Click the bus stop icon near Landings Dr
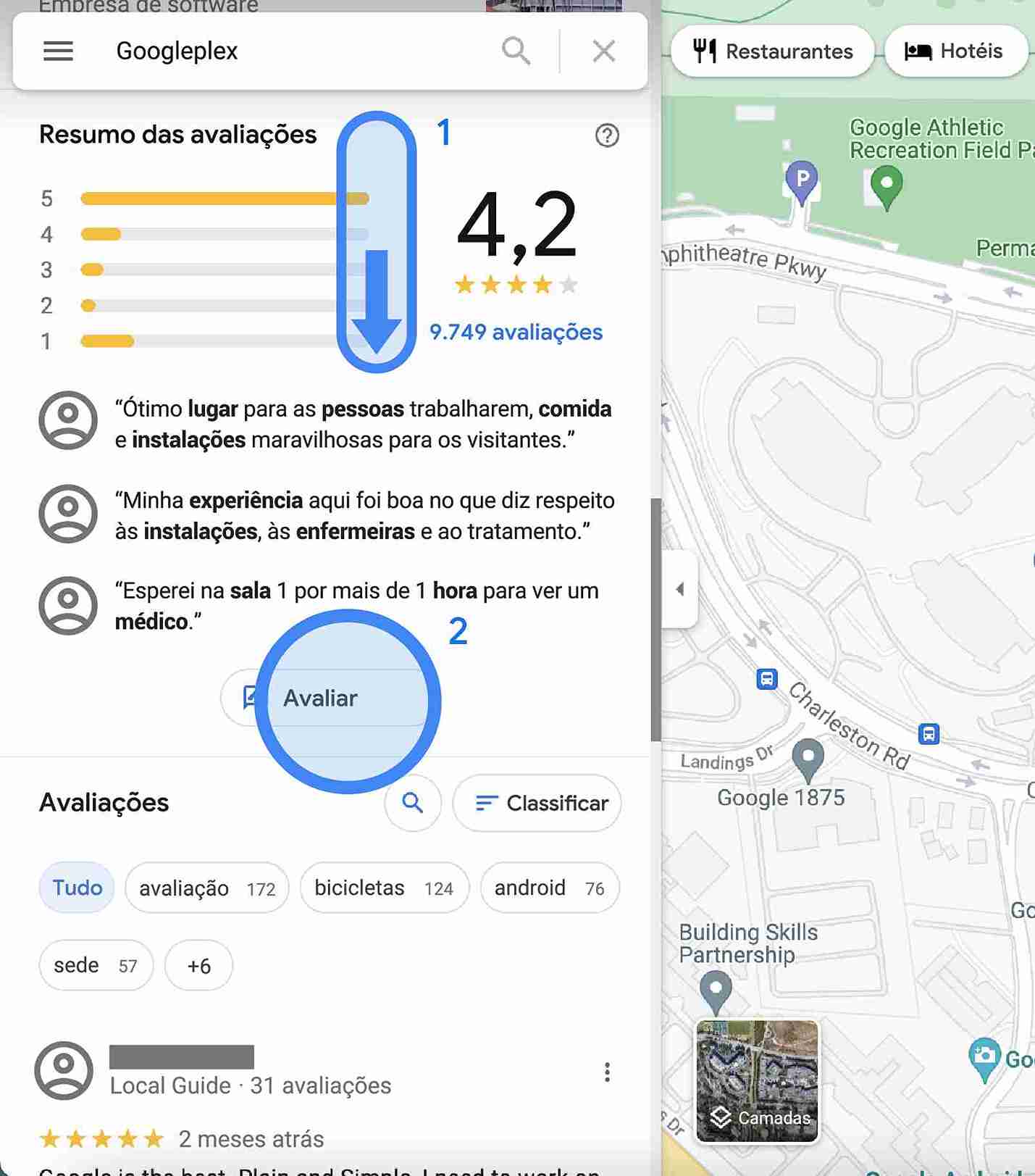Image resolution: width=1035 pixels, height=1176 pixels. [x=767, y=679]
